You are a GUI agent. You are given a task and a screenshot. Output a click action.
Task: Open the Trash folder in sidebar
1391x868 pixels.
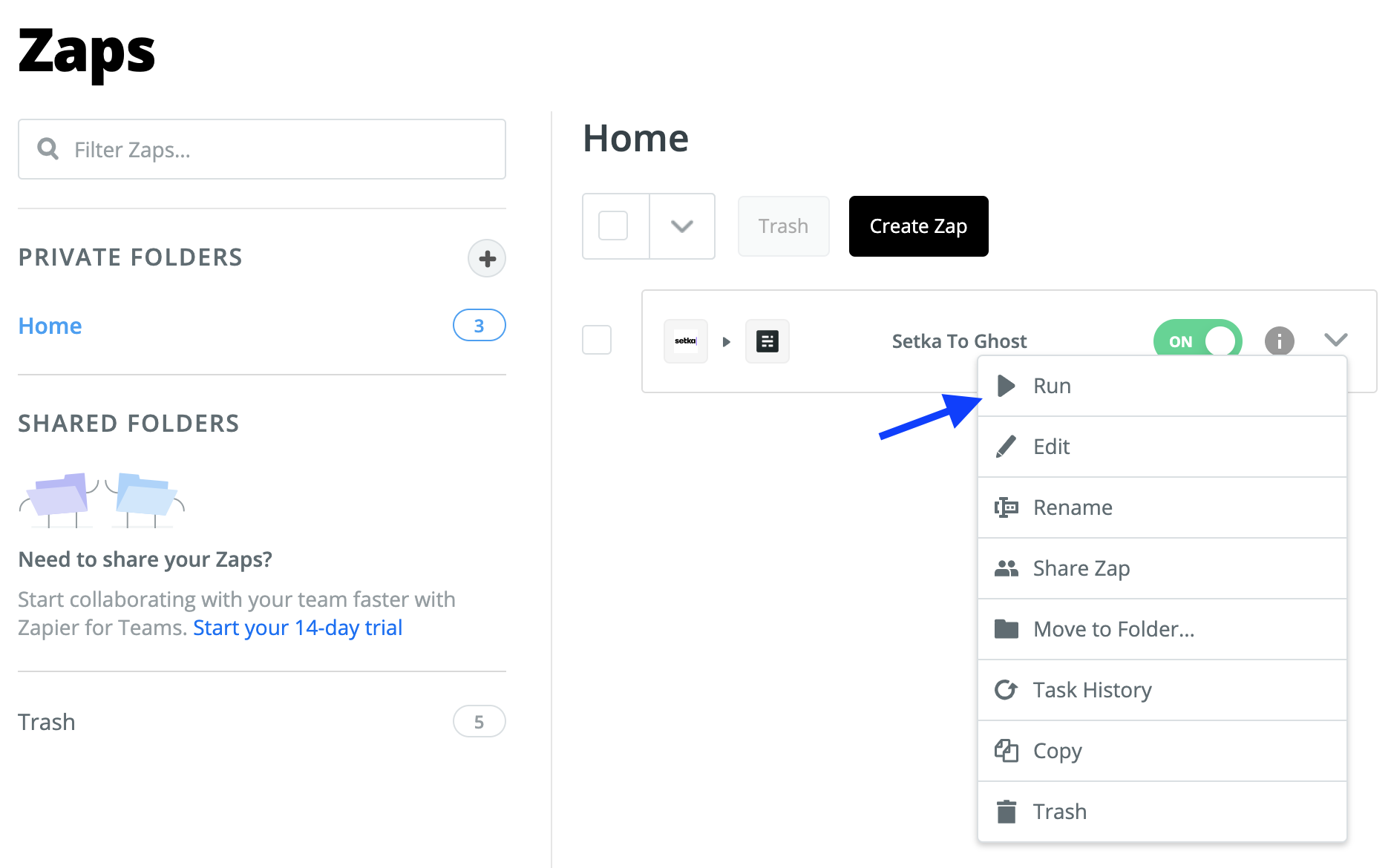pos(47,722)
